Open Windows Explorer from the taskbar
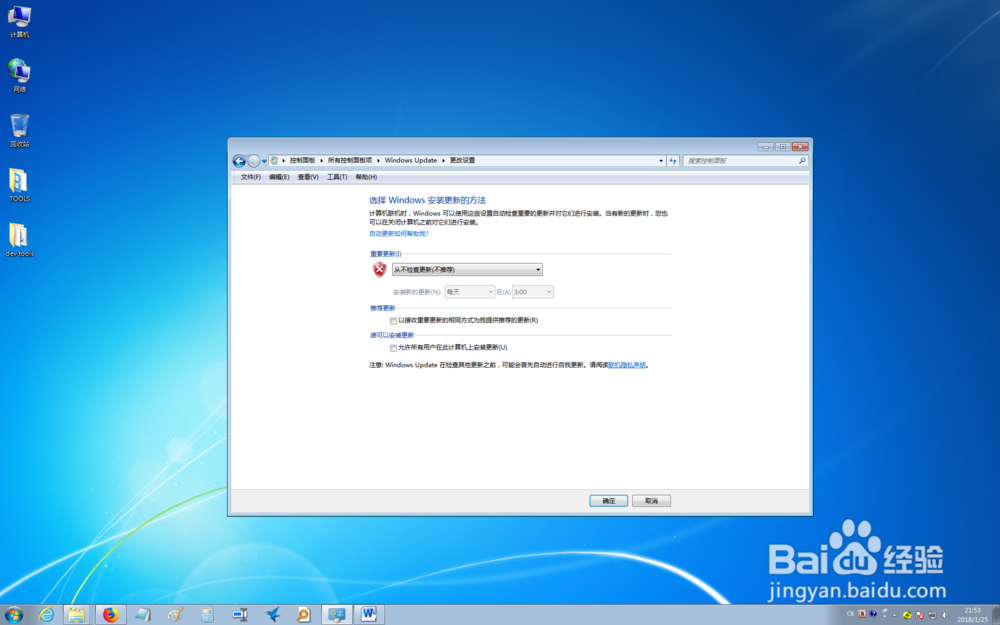1000x625 pixels. 77,615
